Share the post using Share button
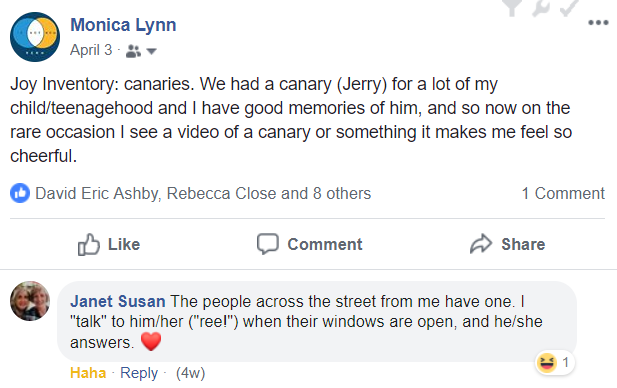617x388 pixels. (x=508, y=244)
